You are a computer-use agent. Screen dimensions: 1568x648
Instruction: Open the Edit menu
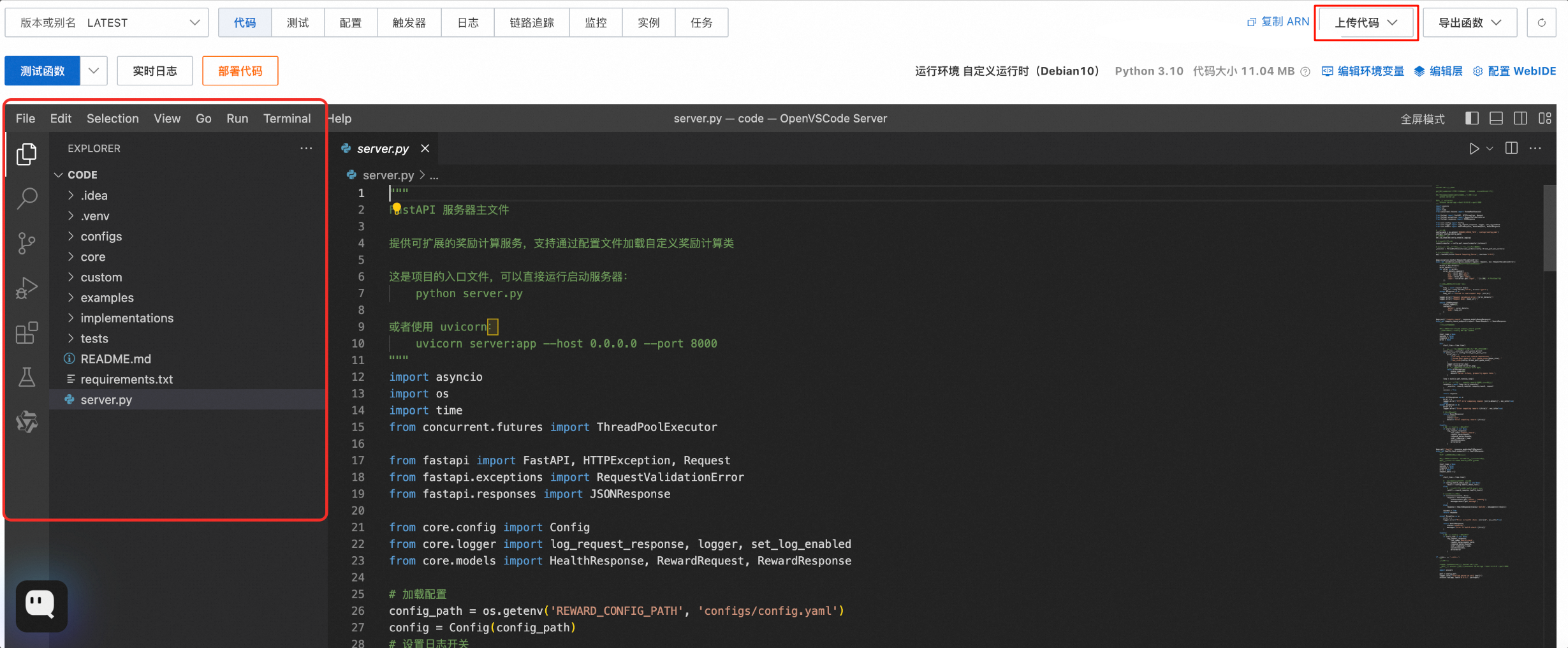click(x=61, y=119)
